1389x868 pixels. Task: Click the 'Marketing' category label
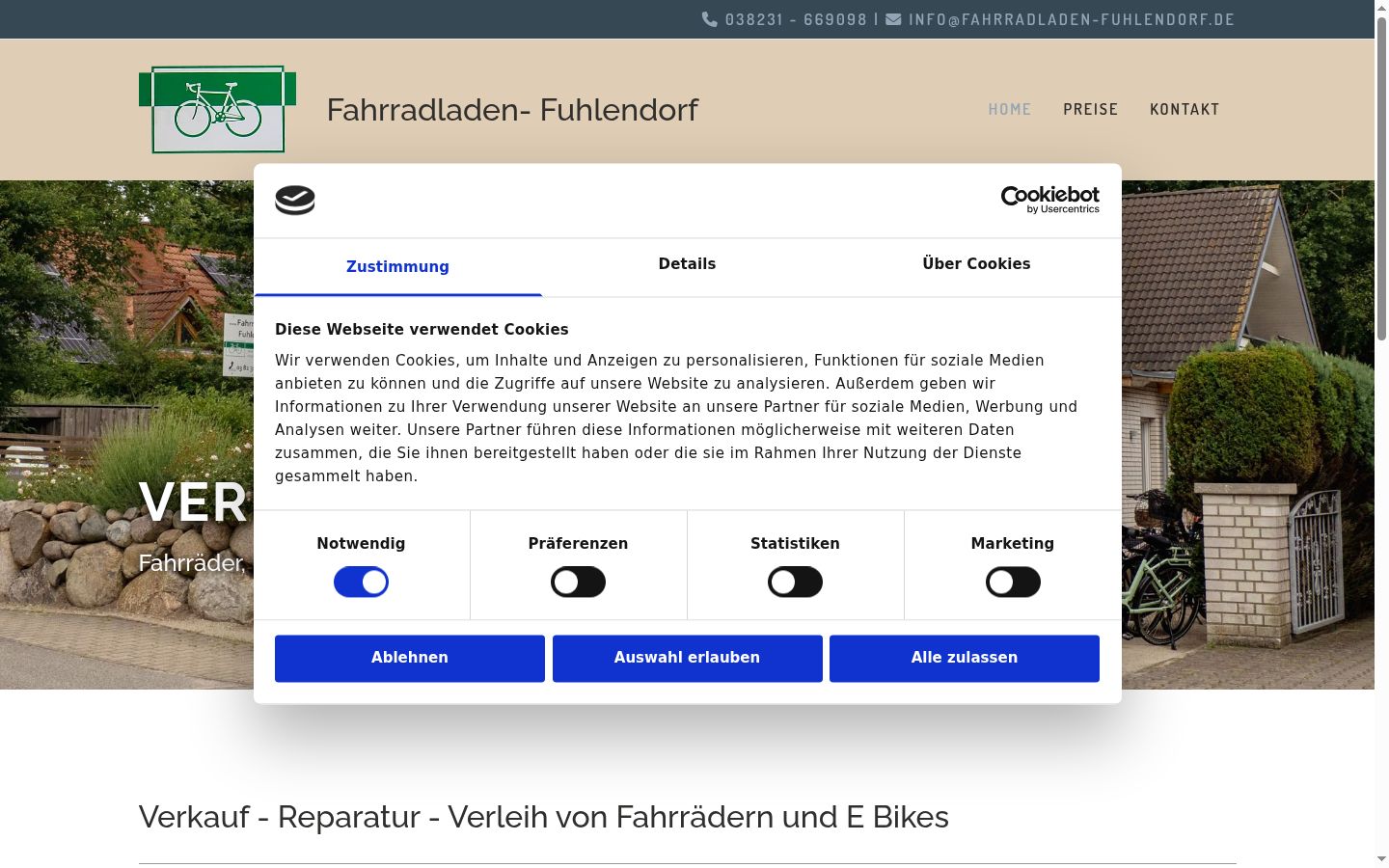tap(1013, 544)
